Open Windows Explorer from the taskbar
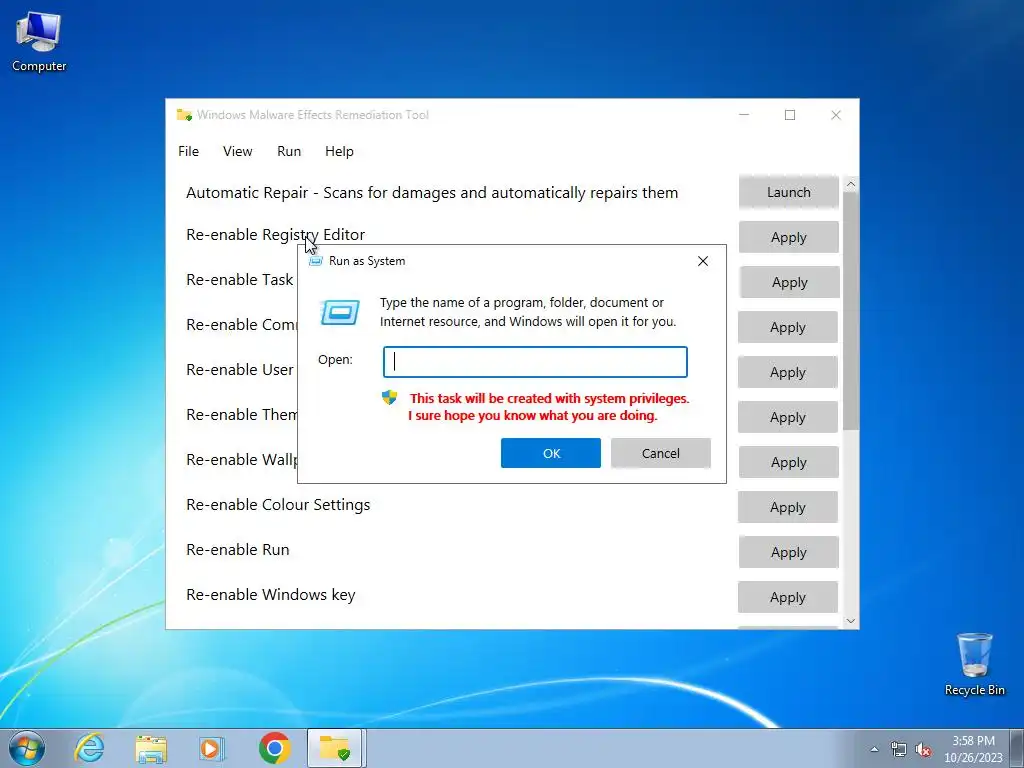This screenshot has width=1024, height=768. (x=151, y=748)
